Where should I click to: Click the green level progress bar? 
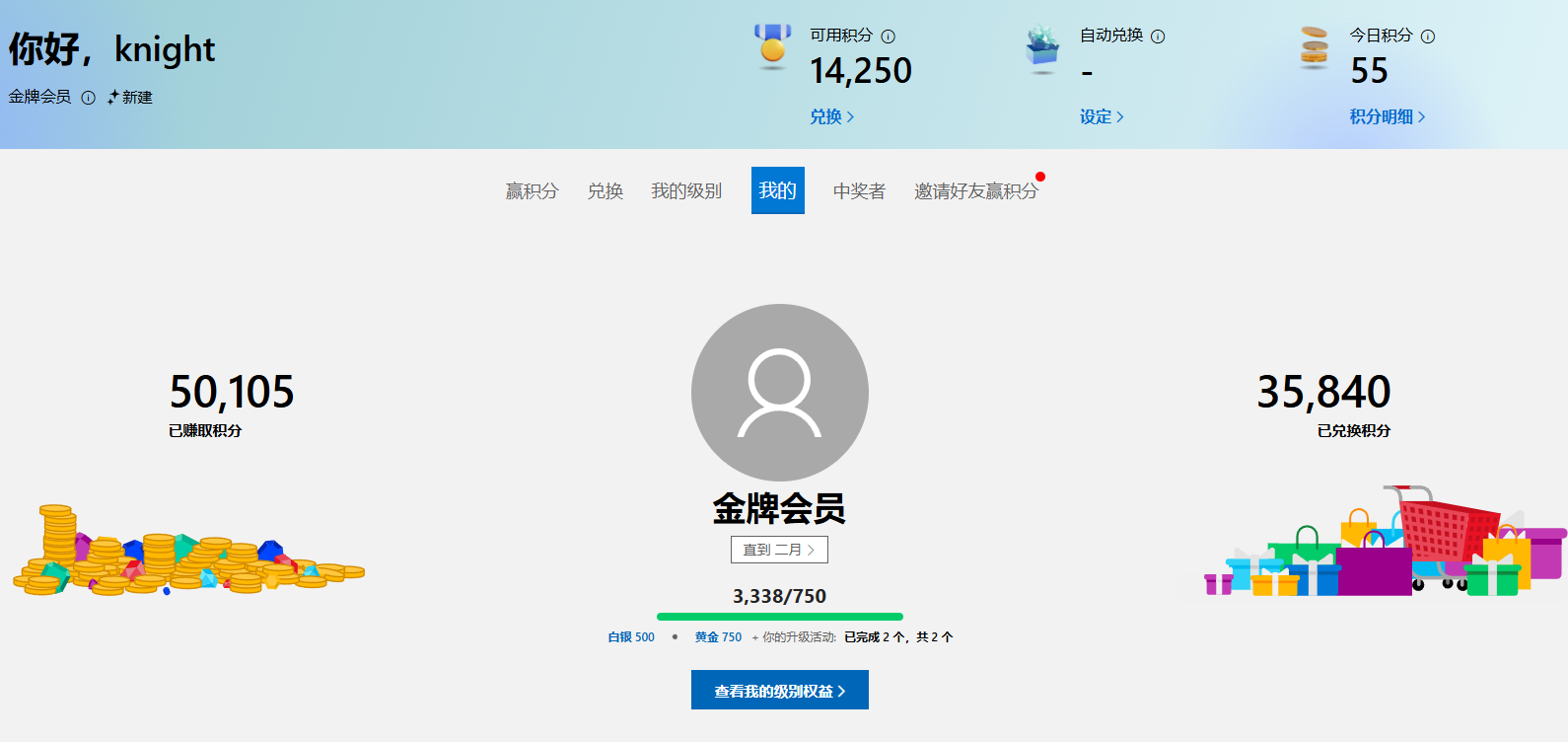click(x=779, y=617)
